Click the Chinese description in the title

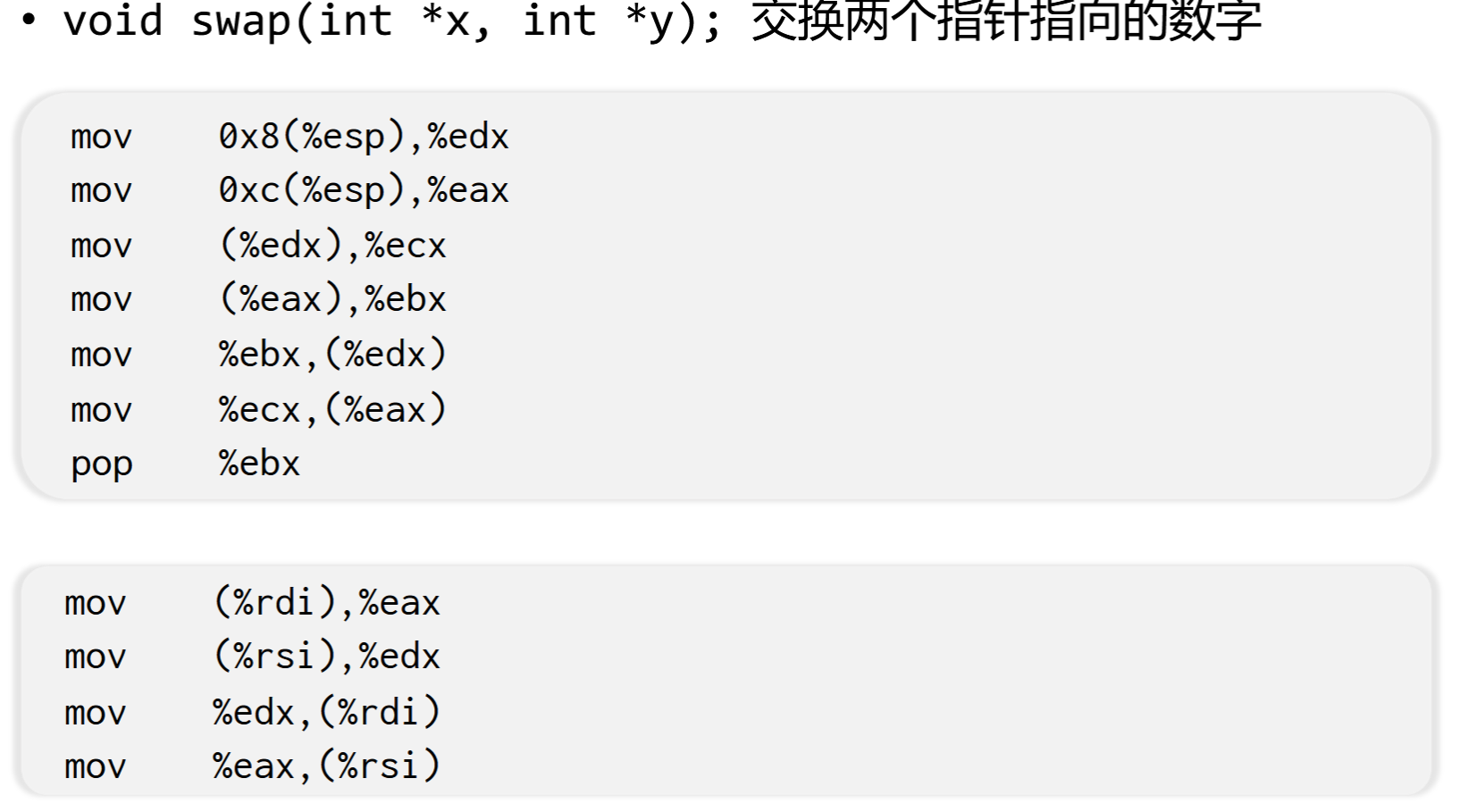[x=1006, y=21]
